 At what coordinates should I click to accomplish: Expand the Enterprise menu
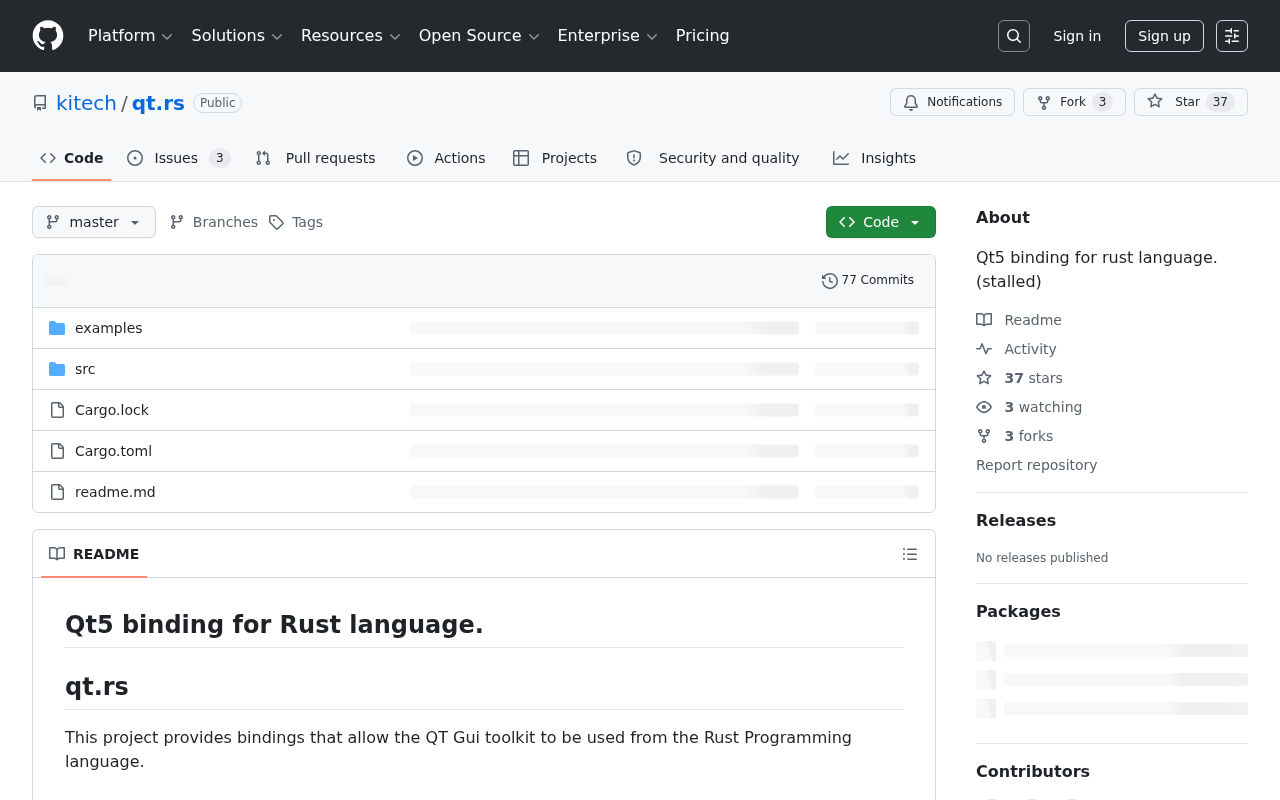(x=607, y=36)
